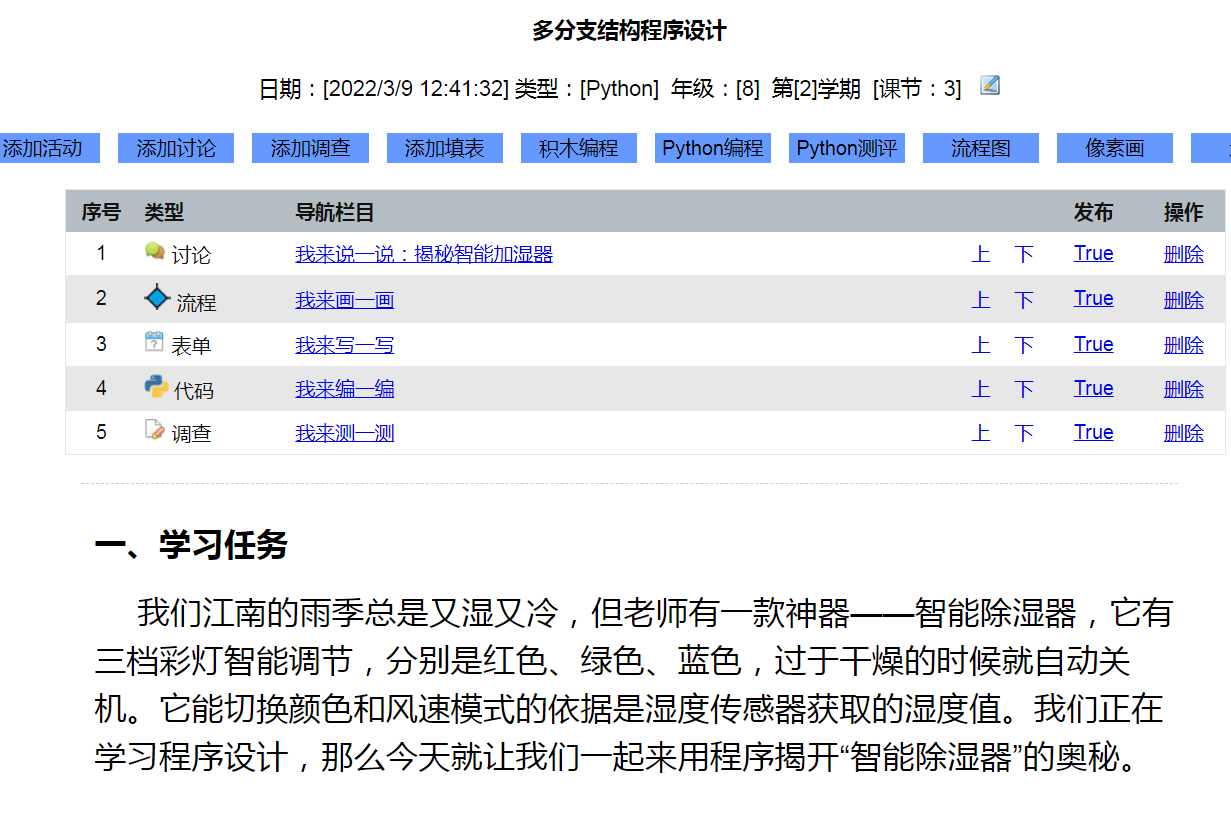Click the 类型 column header

(164, 212)
